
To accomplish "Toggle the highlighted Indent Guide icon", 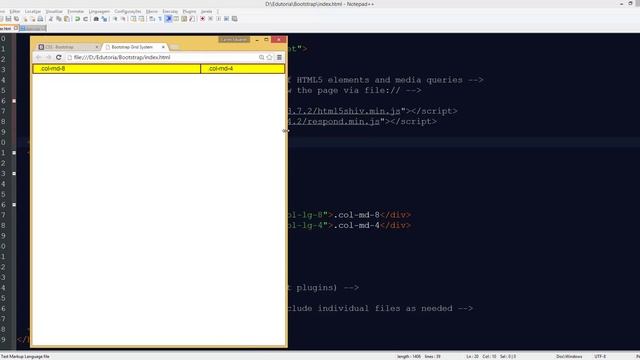I will pyautogui.click(x=168, y=19).
